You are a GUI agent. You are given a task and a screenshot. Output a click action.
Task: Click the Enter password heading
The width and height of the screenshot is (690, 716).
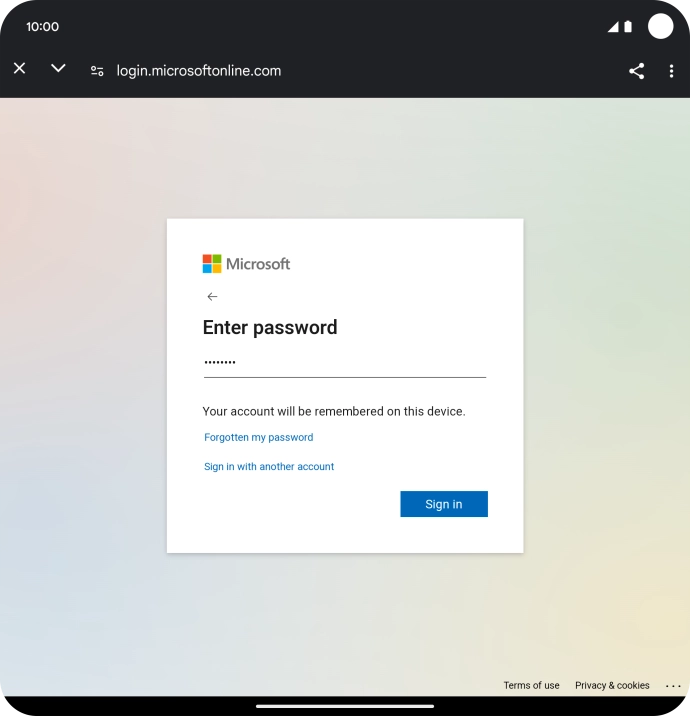[270, 327]
